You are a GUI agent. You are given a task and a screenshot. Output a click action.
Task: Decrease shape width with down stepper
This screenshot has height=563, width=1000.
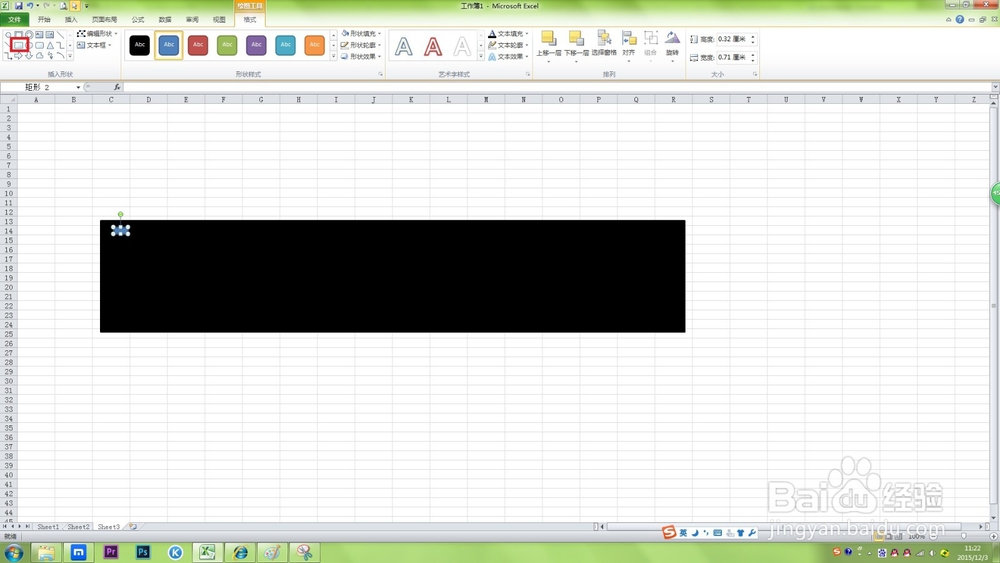tap(753, 60)
